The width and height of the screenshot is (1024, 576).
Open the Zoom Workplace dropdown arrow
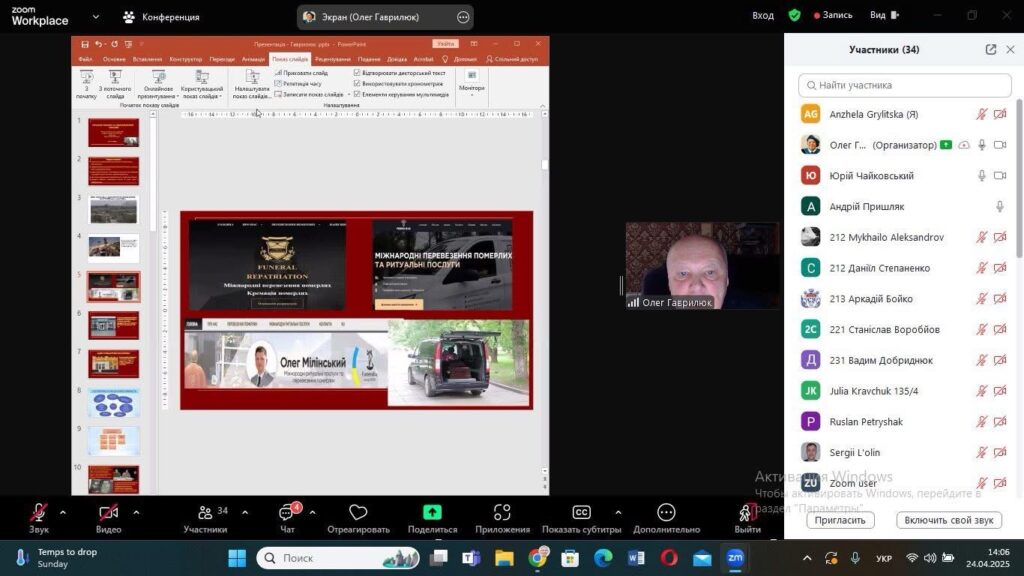tap(95, 17)
